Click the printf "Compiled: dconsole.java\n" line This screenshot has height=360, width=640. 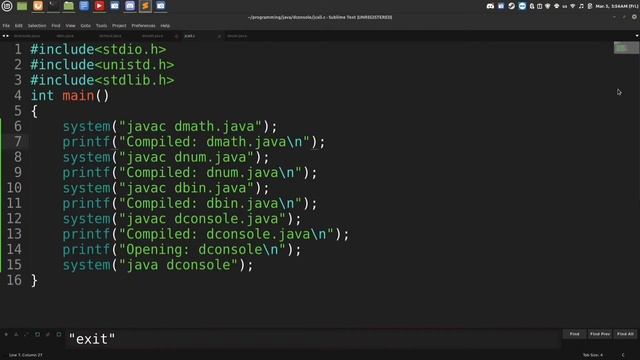point(206,234)
